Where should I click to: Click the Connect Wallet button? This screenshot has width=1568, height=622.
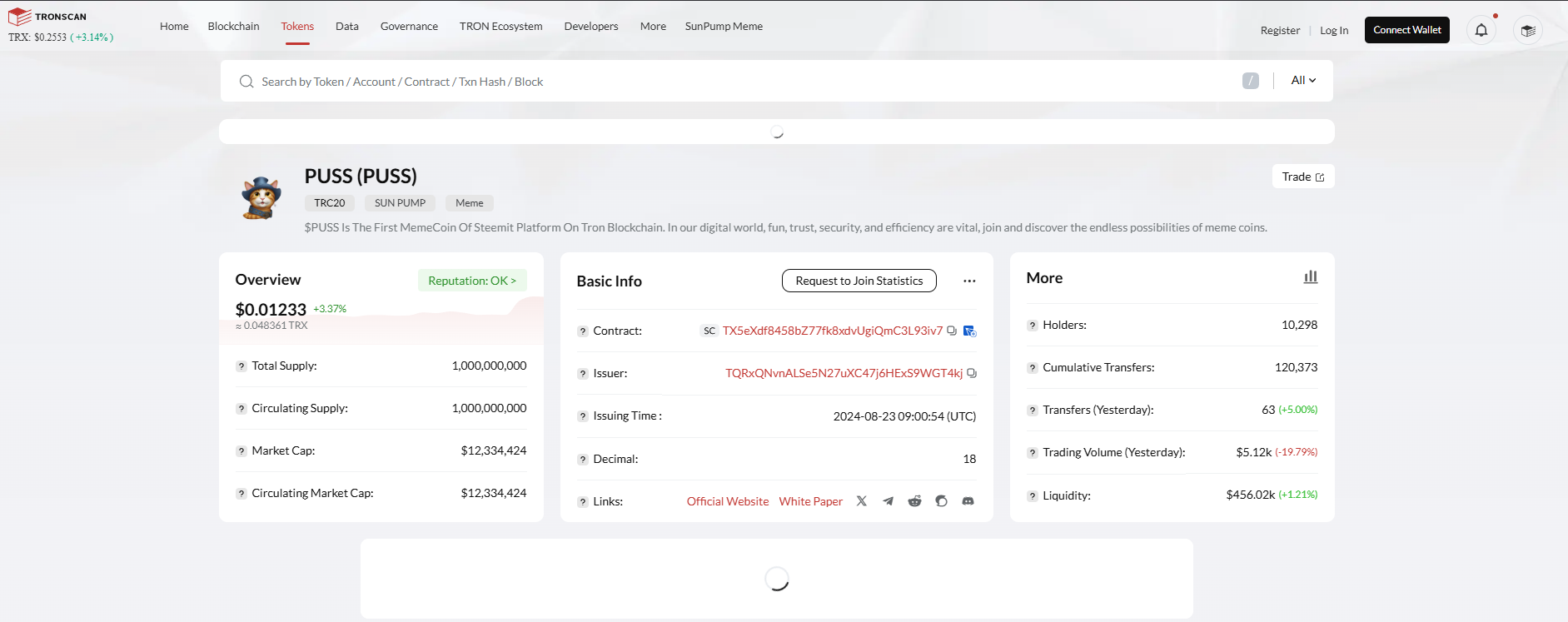click(x=1407, y=30)
